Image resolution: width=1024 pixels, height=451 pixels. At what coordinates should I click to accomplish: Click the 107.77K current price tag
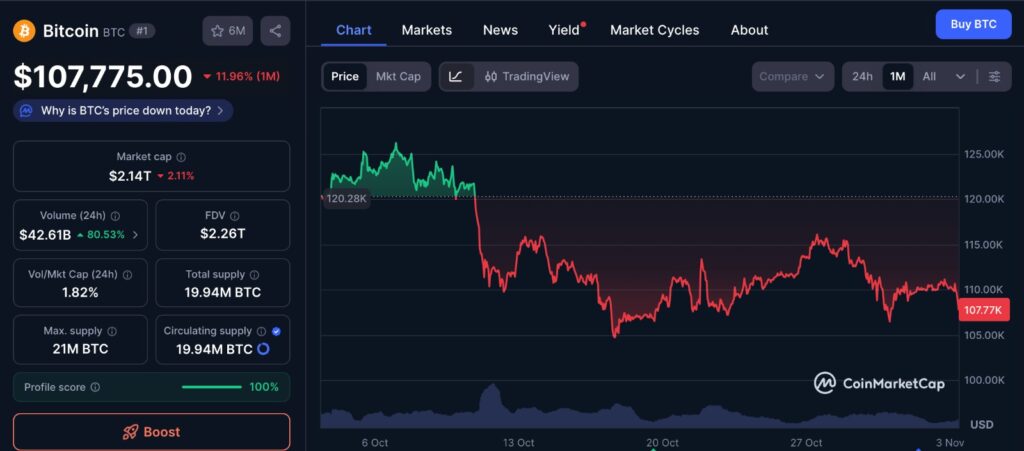(982, 310)
